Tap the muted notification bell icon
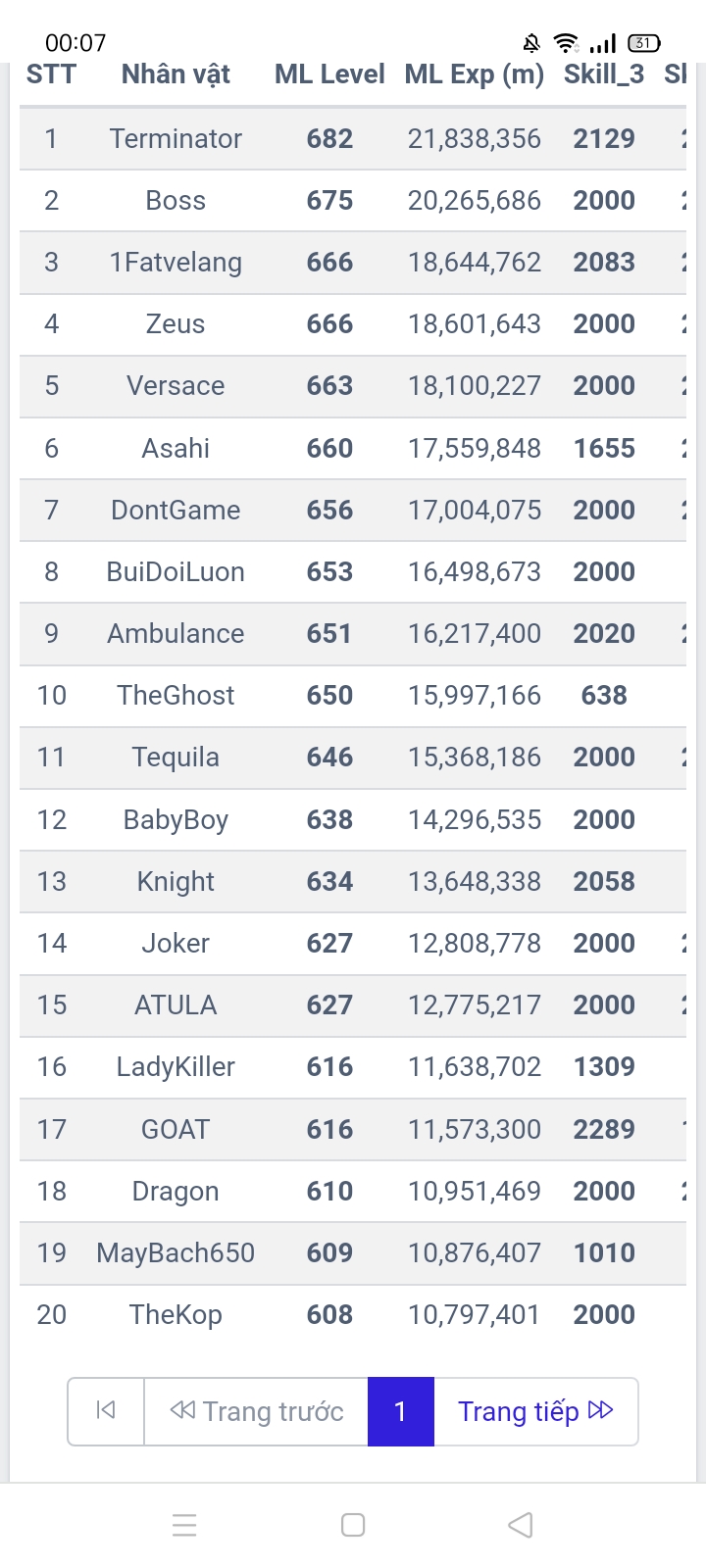Image resolution: width=706 pixels, height=1568 pixels. [x=531, y=43]
